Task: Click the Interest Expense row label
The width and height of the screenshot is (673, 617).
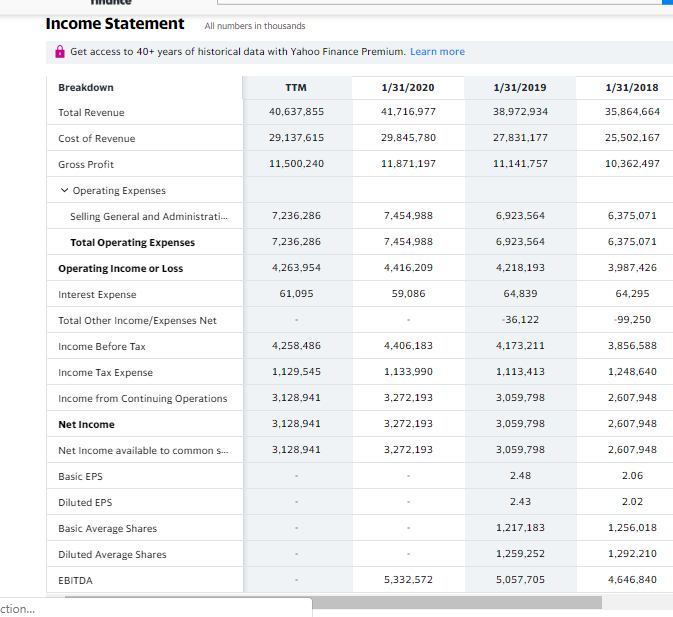Action: (x=97, y=294)
